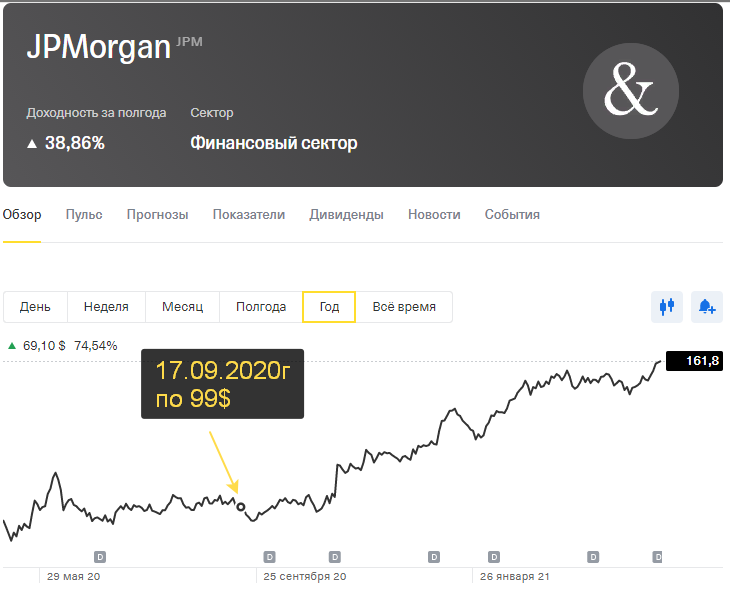Switch chart to candlestick view

pos(667,306)
